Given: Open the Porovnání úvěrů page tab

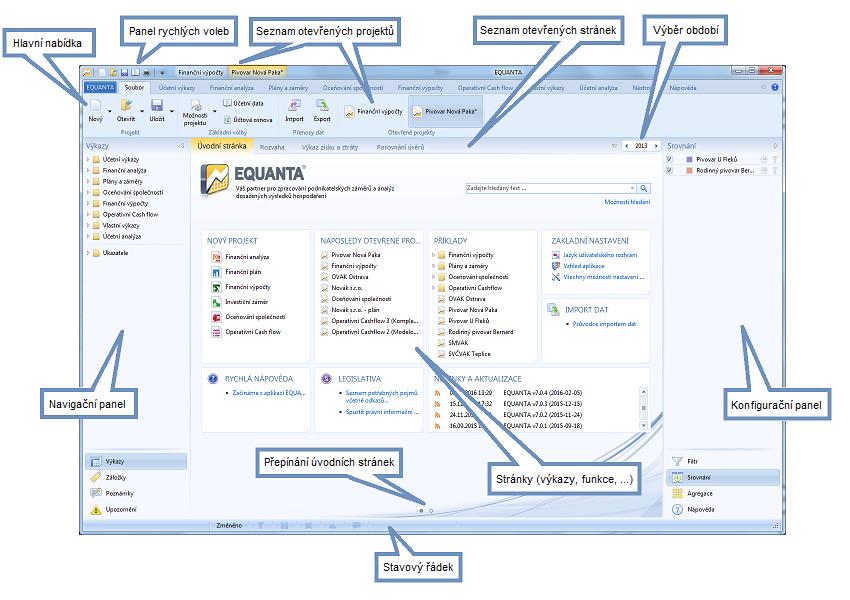Looking at the screenshot, I should tap(400, 147).
